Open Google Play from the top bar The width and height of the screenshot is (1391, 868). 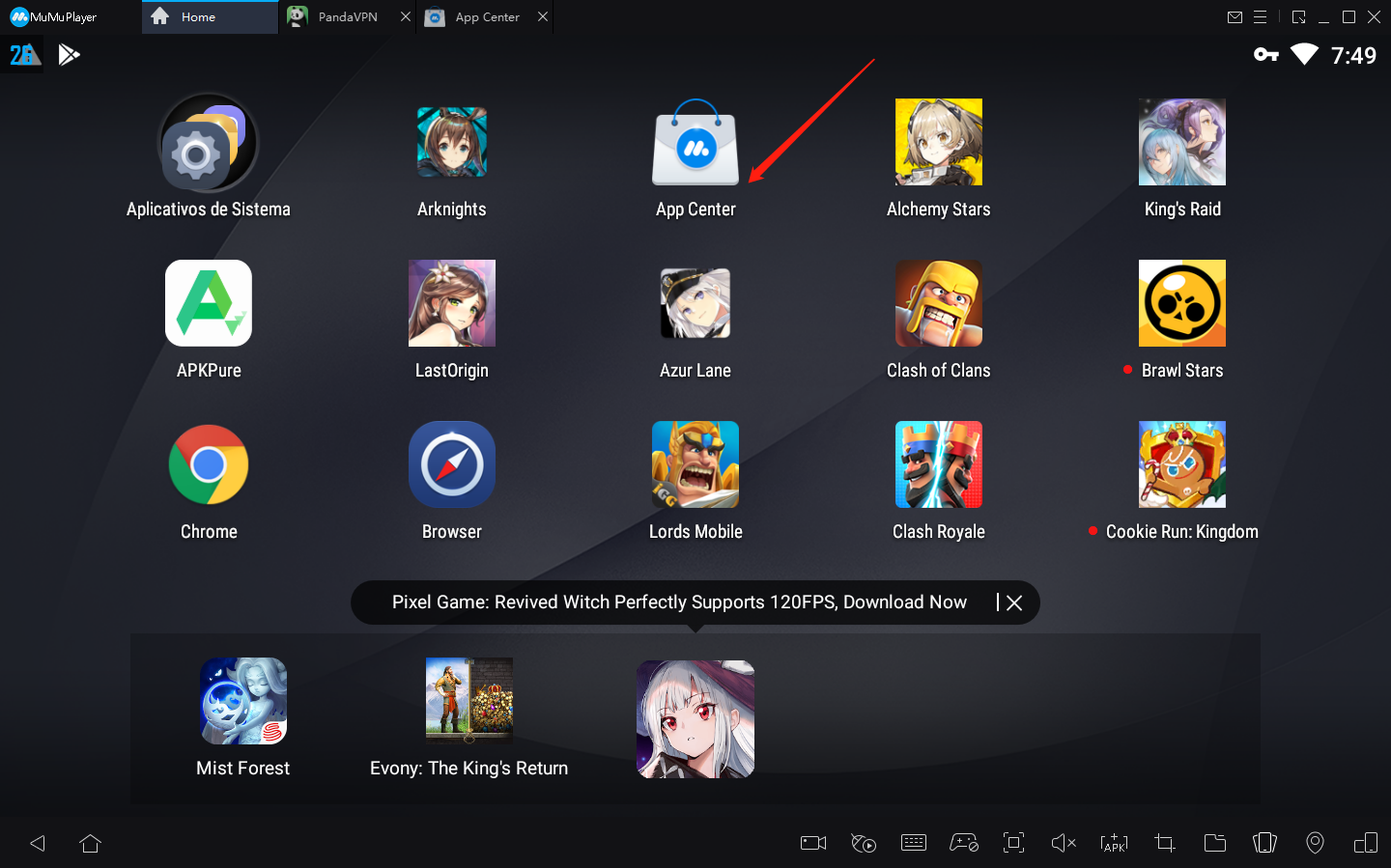point(69,54)
